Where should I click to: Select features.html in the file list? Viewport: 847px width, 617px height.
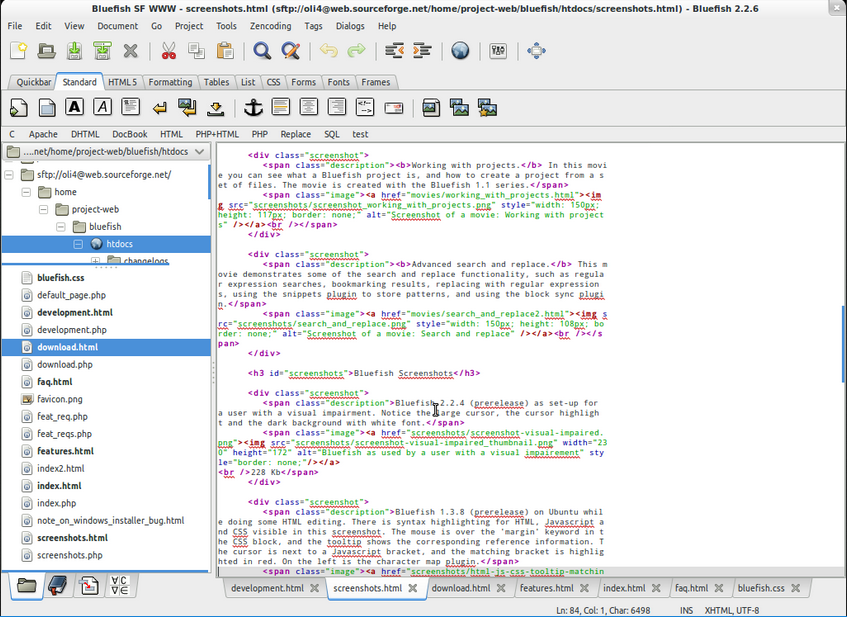coord(65,451)
